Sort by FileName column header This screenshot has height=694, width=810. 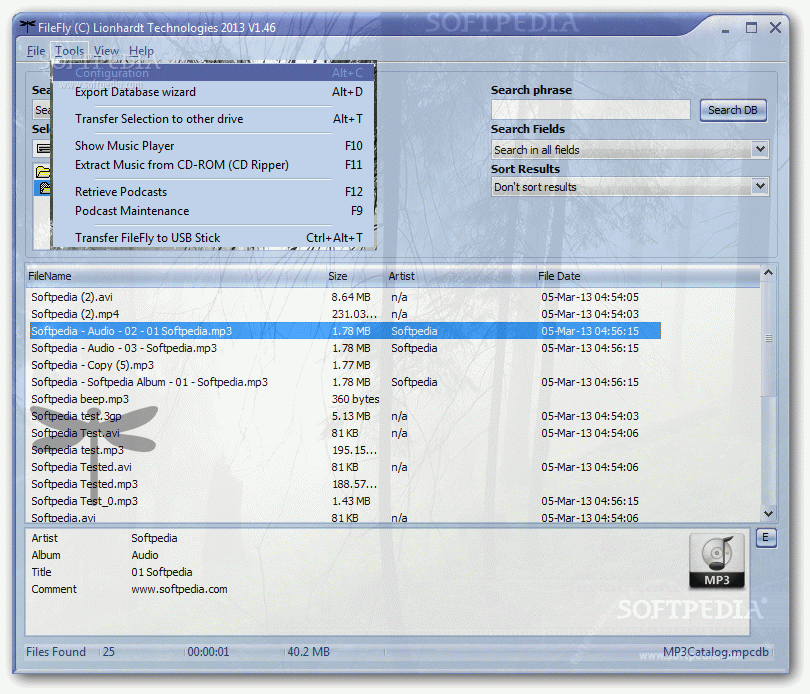[x=176, y=276]
